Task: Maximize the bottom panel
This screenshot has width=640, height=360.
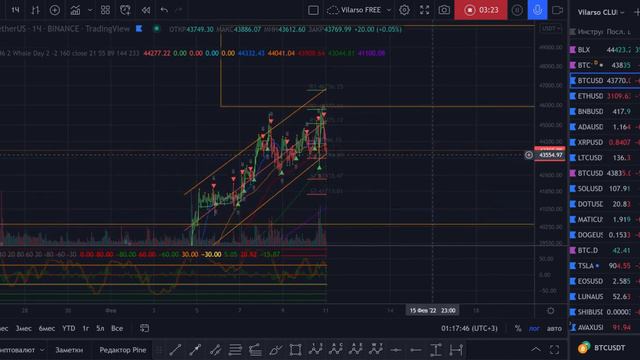Action: pos(554,349)
